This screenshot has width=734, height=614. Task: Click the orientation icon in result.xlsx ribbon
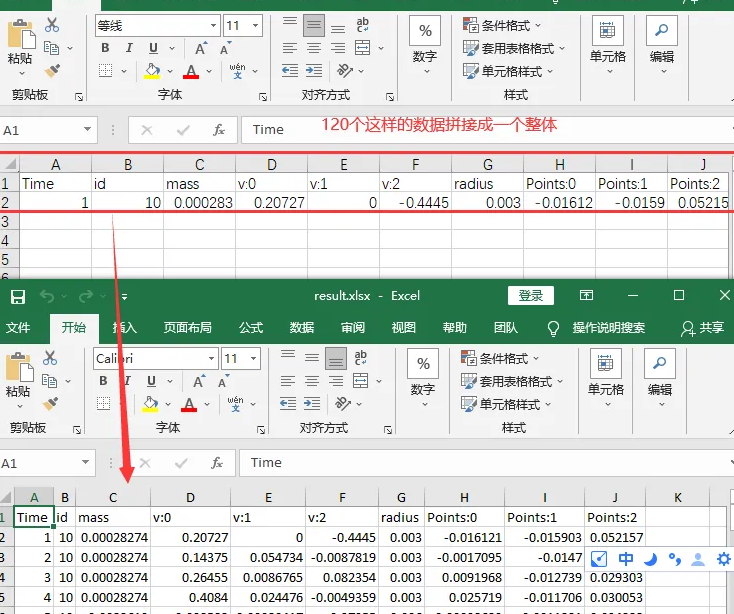click(x=343, y=403)
